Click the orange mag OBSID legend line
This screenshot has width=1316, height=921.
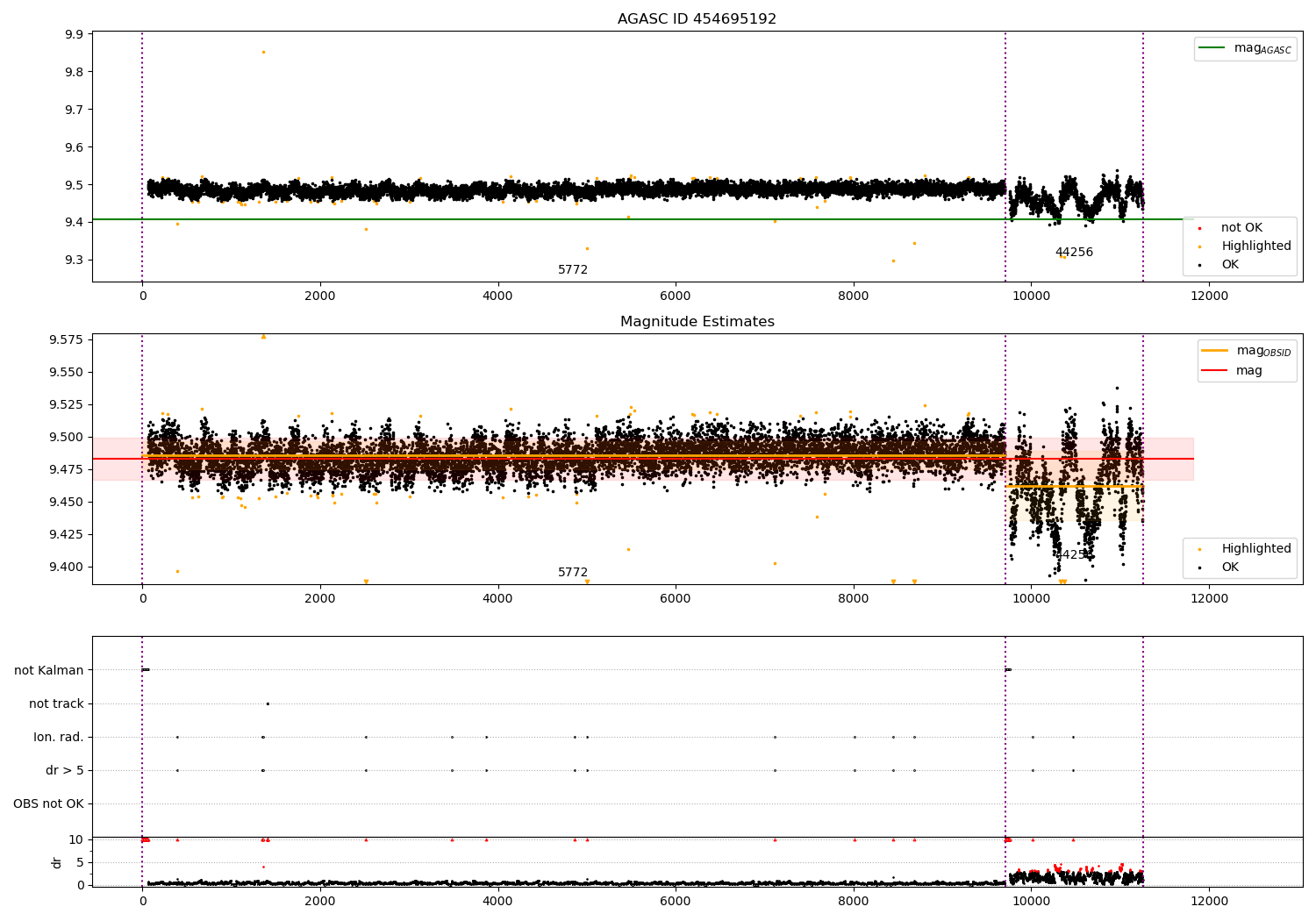1214,351
